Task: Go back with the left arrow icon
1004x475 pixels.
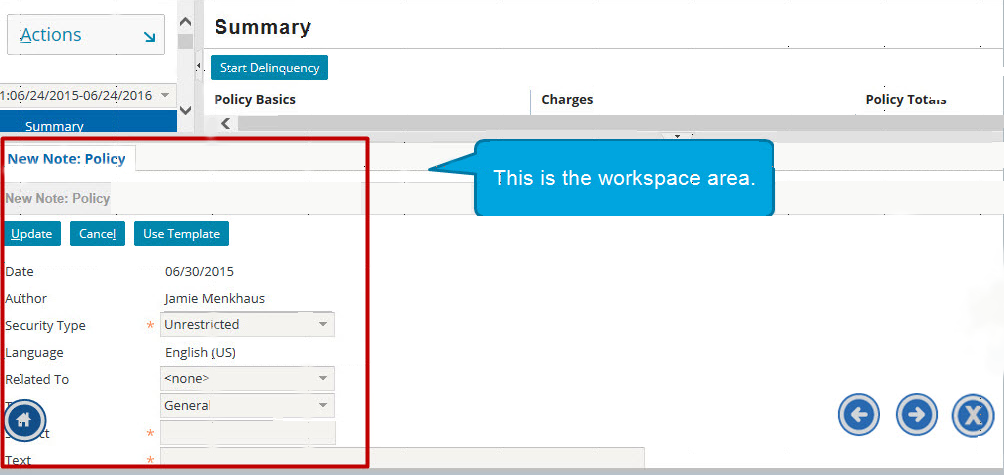Action: (859, 414)
